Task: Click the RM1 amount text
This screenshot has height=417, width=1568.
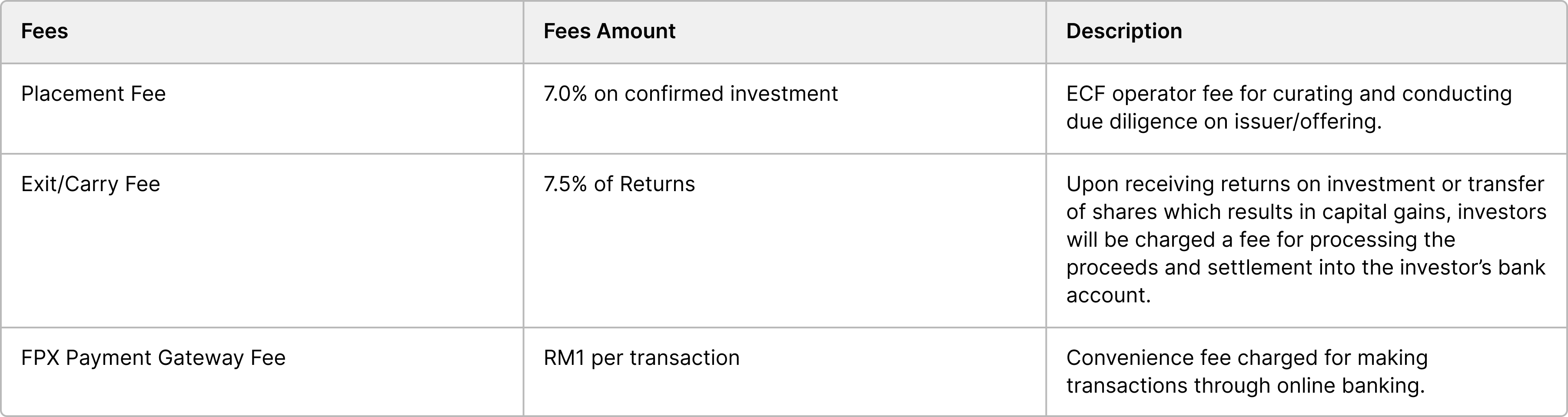Action: 564,357
